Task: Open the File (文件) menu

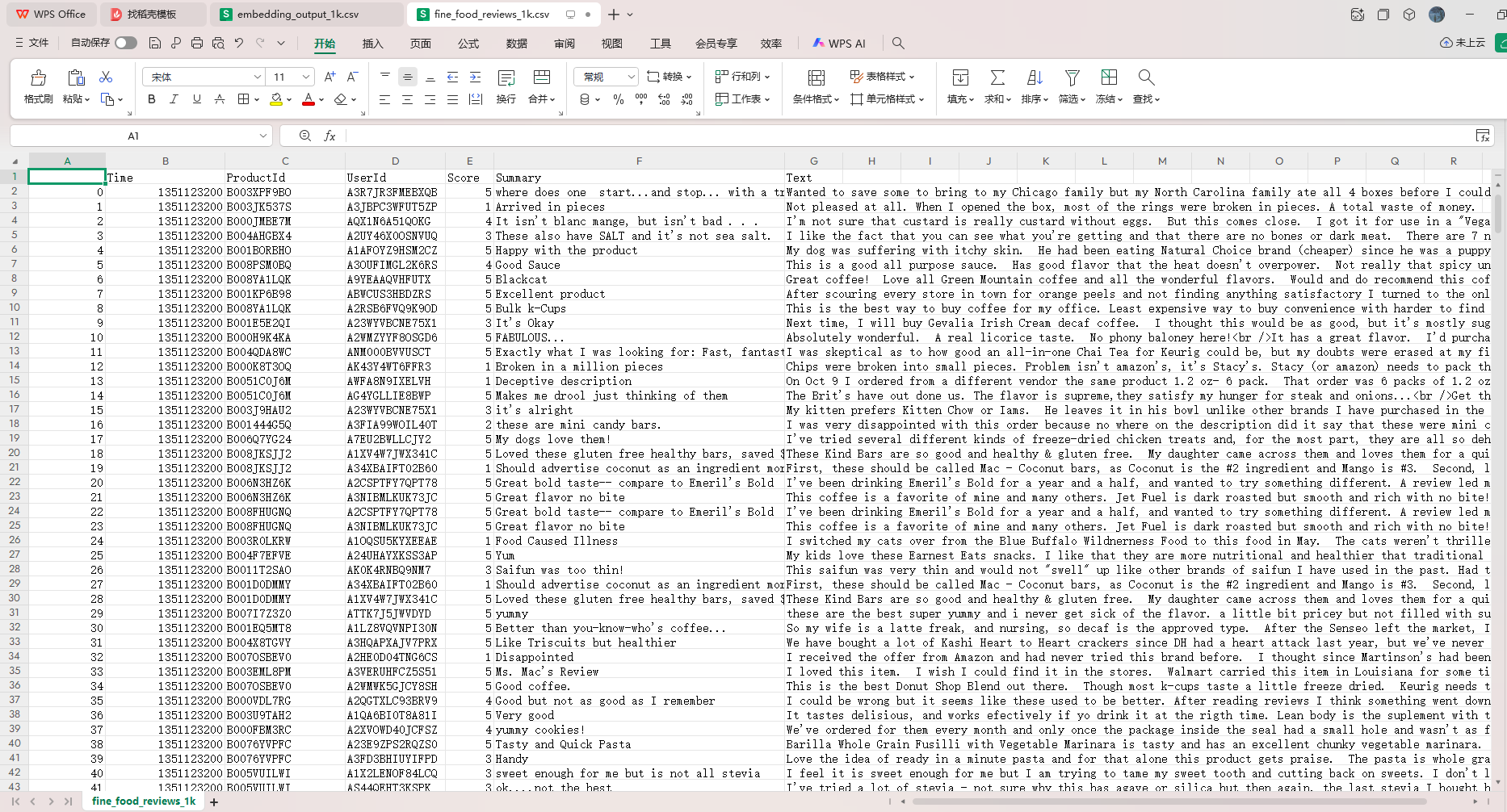Action: pos(32,43)
